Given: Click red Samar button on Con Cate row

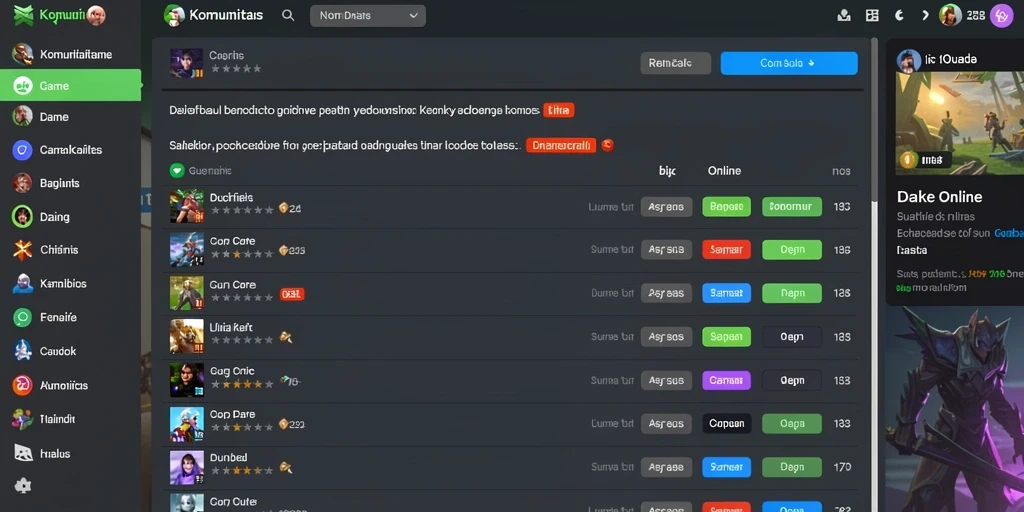Looking at the screenshot, I should [x=726, y=249].
